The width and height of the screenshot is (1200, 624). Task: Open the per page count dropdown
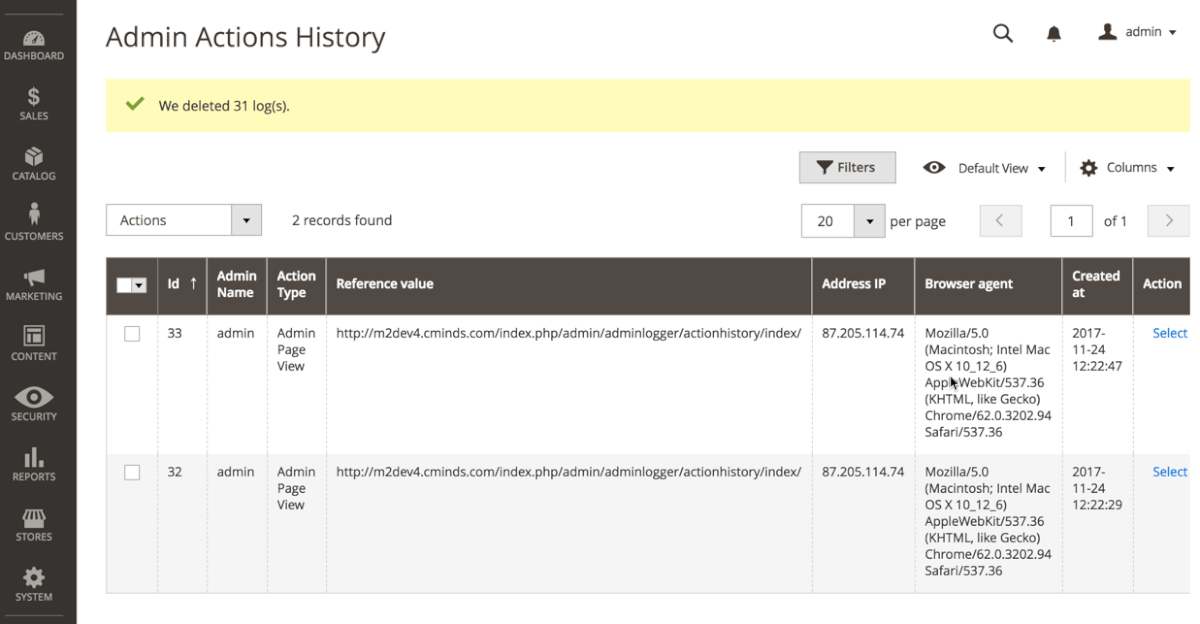tap(869, 221)
